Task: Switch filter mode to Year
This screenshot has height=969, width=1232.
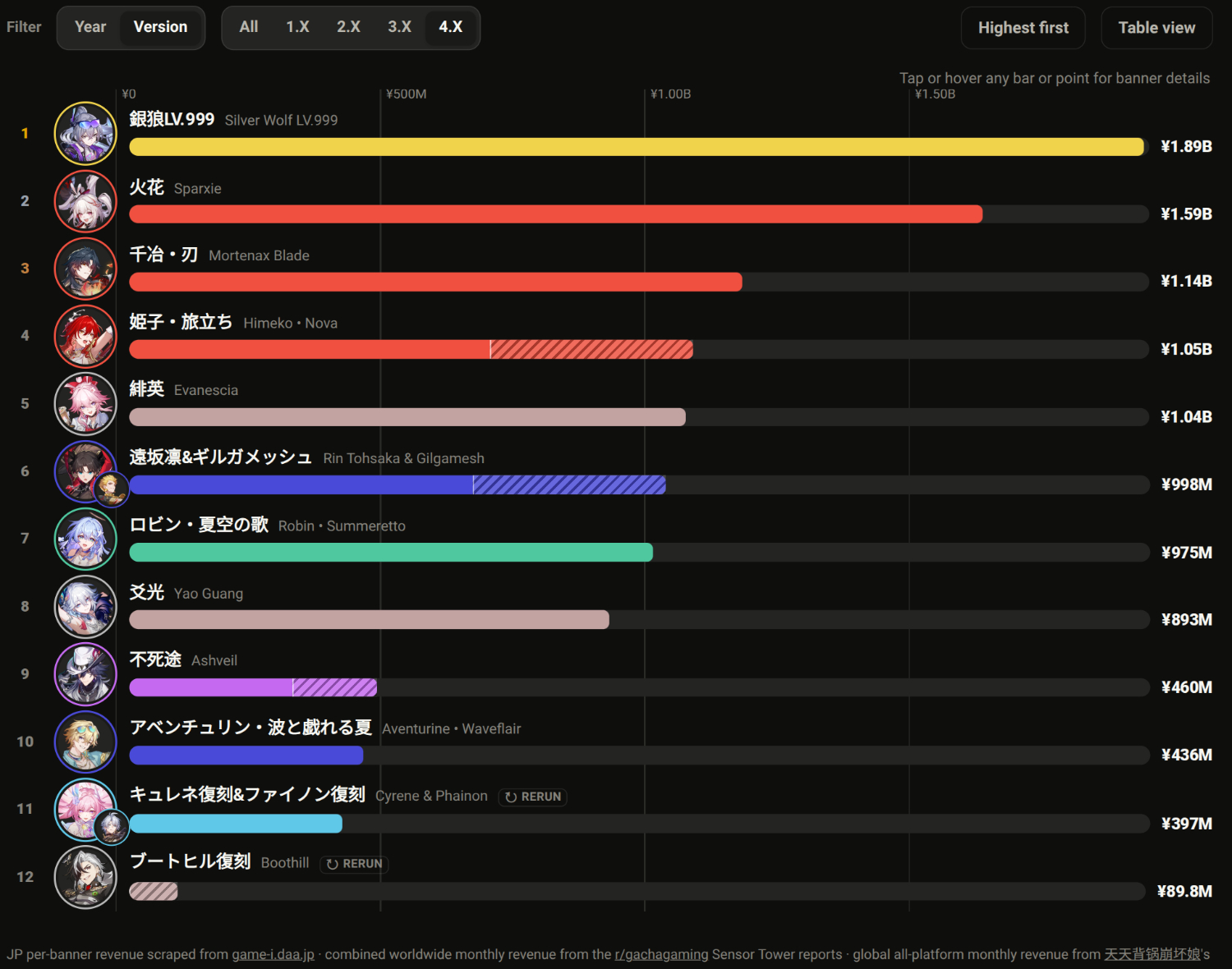Action: tap(90, 27)
